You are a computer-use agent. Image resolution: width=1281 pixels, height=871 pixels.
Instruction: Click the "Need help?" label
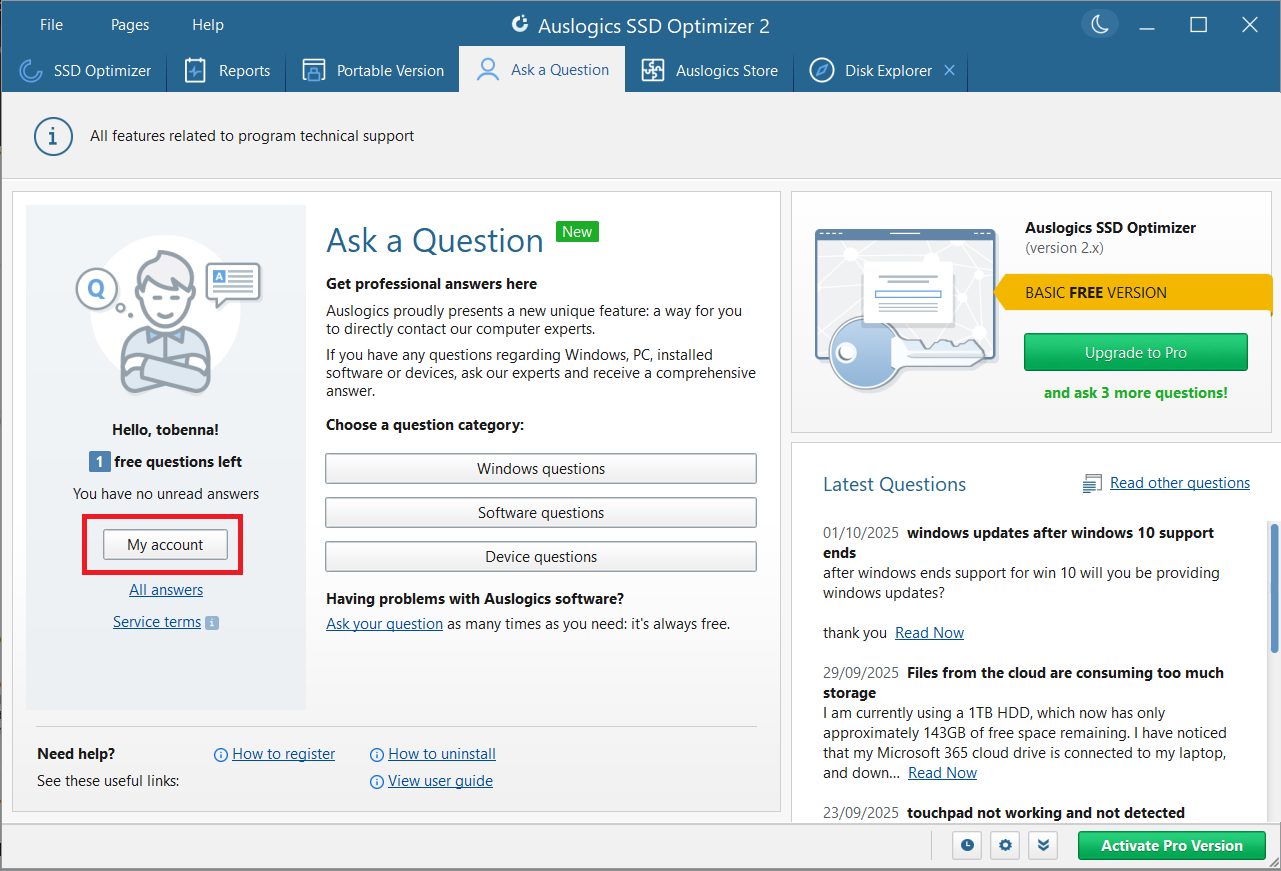[76, 754]
